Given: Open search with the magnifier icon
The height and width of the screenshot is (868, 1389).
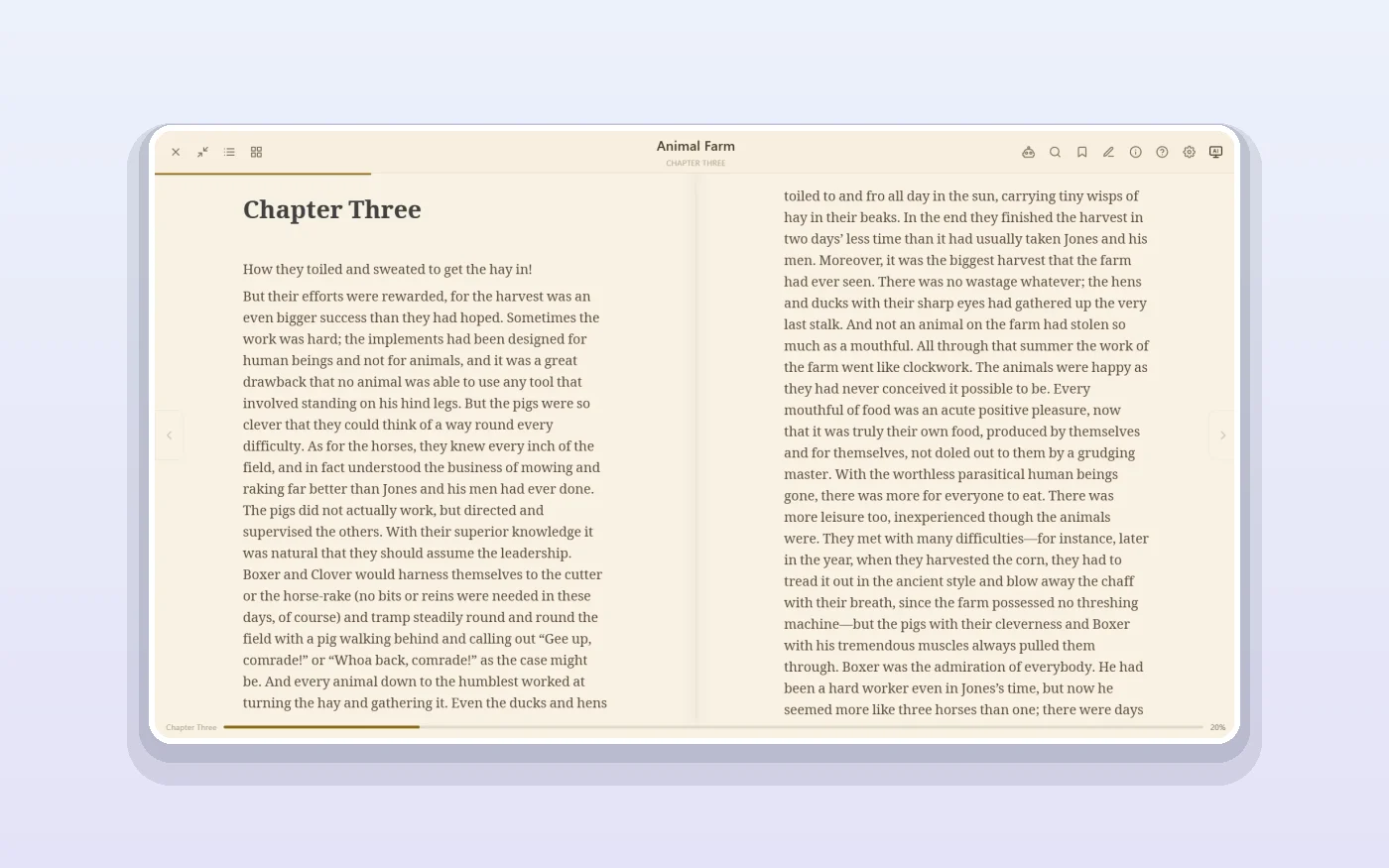Looking at the screenshot, I should (x=1055, y=152).
